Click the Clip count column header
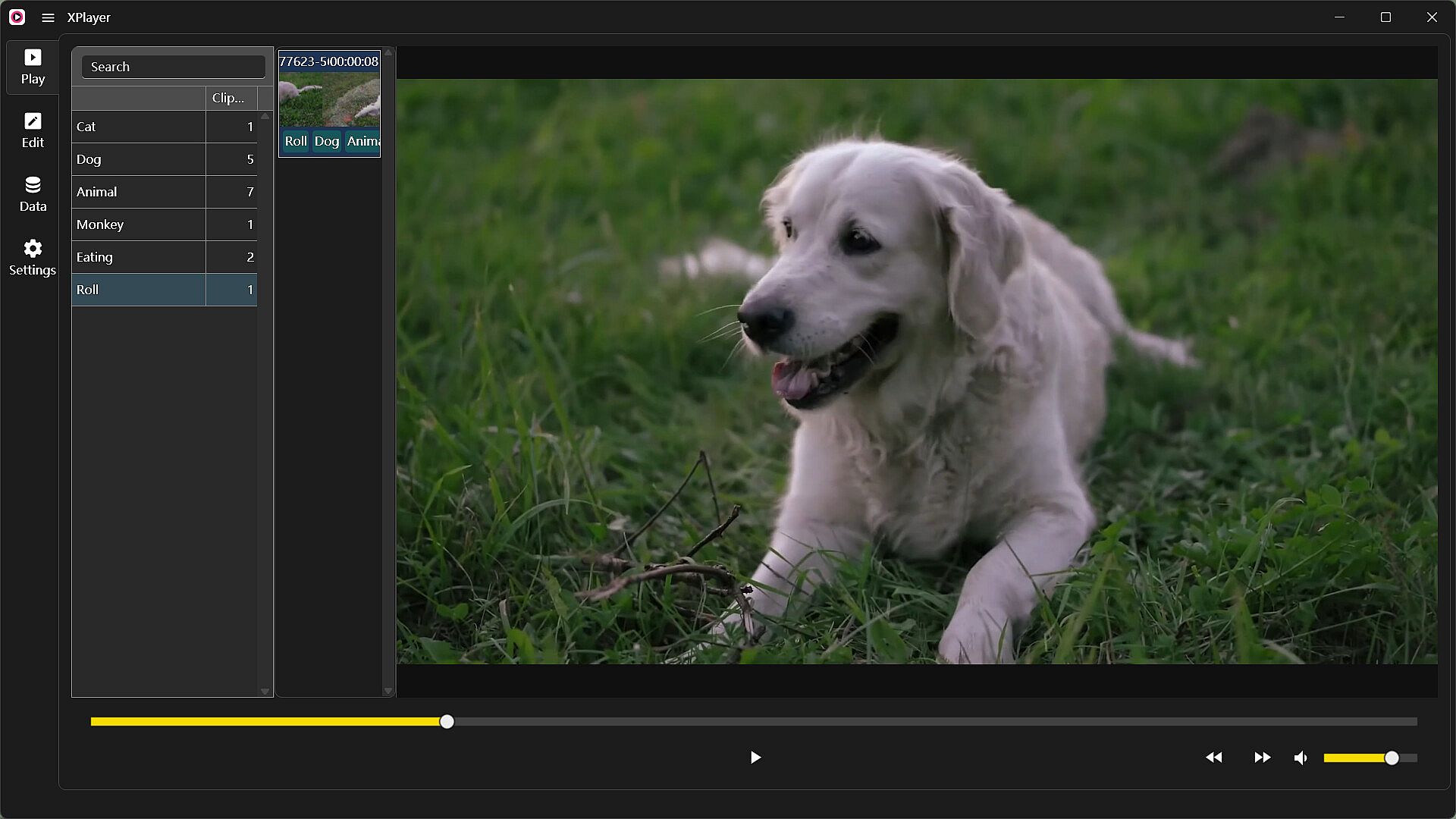 click(x=231, y=98)
